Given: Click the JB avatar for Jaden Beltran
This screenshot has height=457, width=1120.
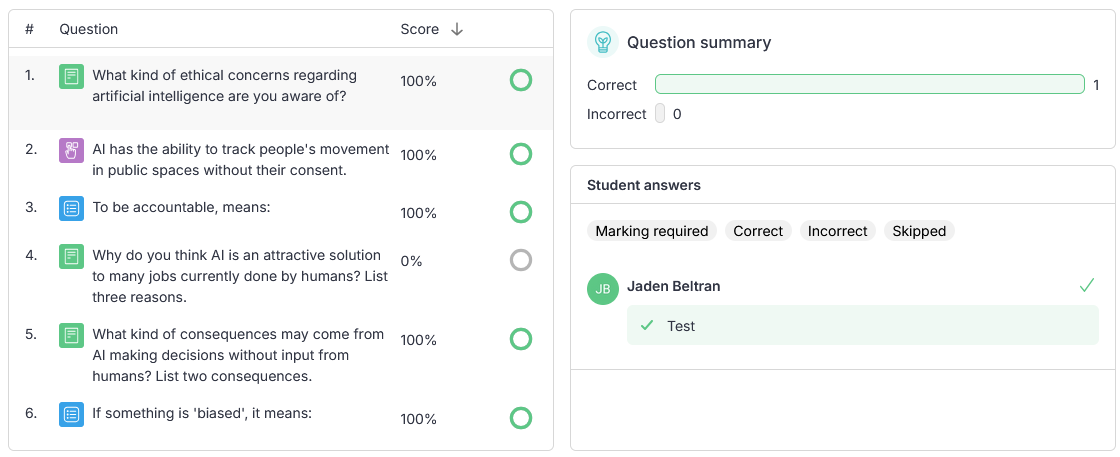Looking at the screenshot, I should coord(603,288).
